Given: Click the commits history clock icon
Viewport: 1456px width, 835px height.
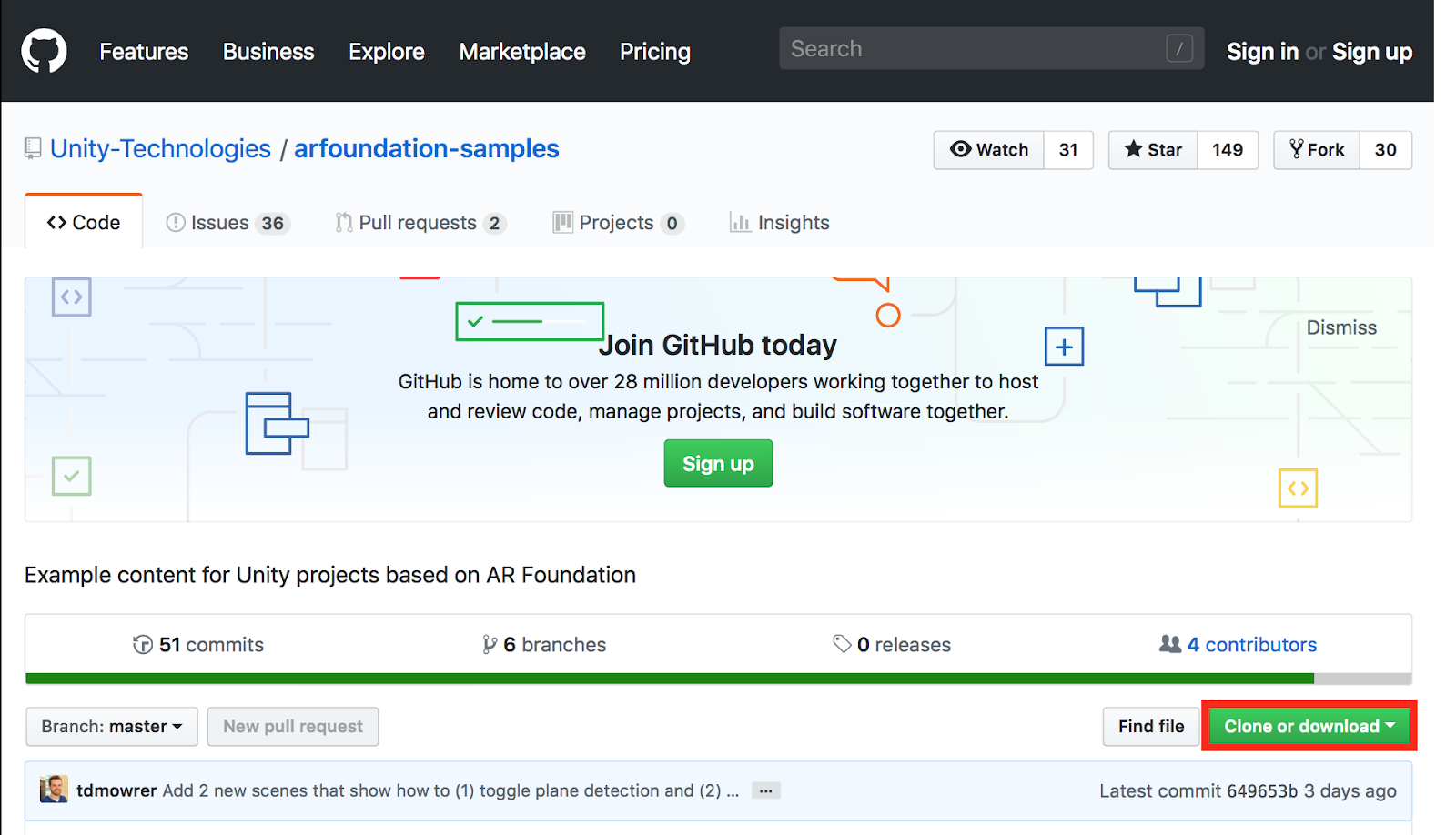Looking at the screenshot, I should [143, 645].
